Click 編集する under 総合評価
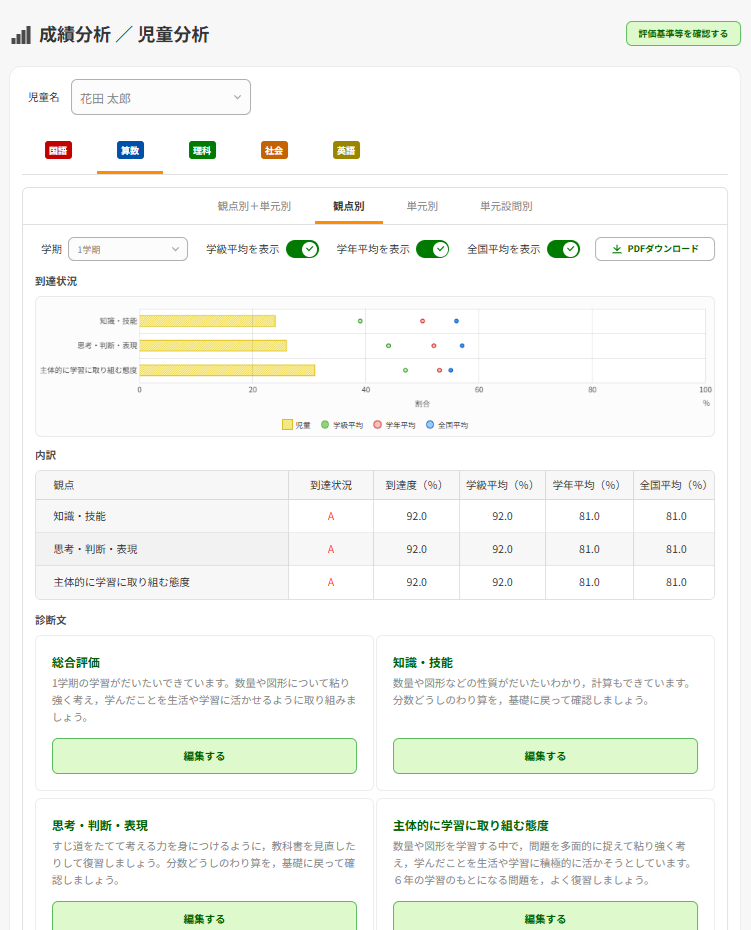This screenshot has height=930, width=751. (204, 756)
